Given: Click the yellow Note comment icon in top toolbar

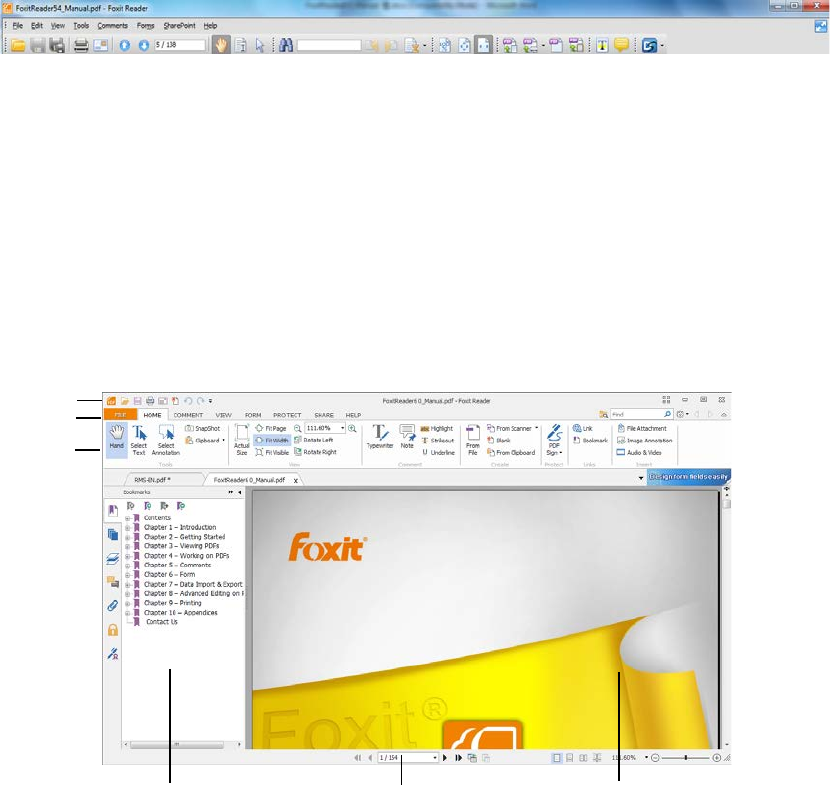Looking at the screenshot, I should [x=621, y=46].
